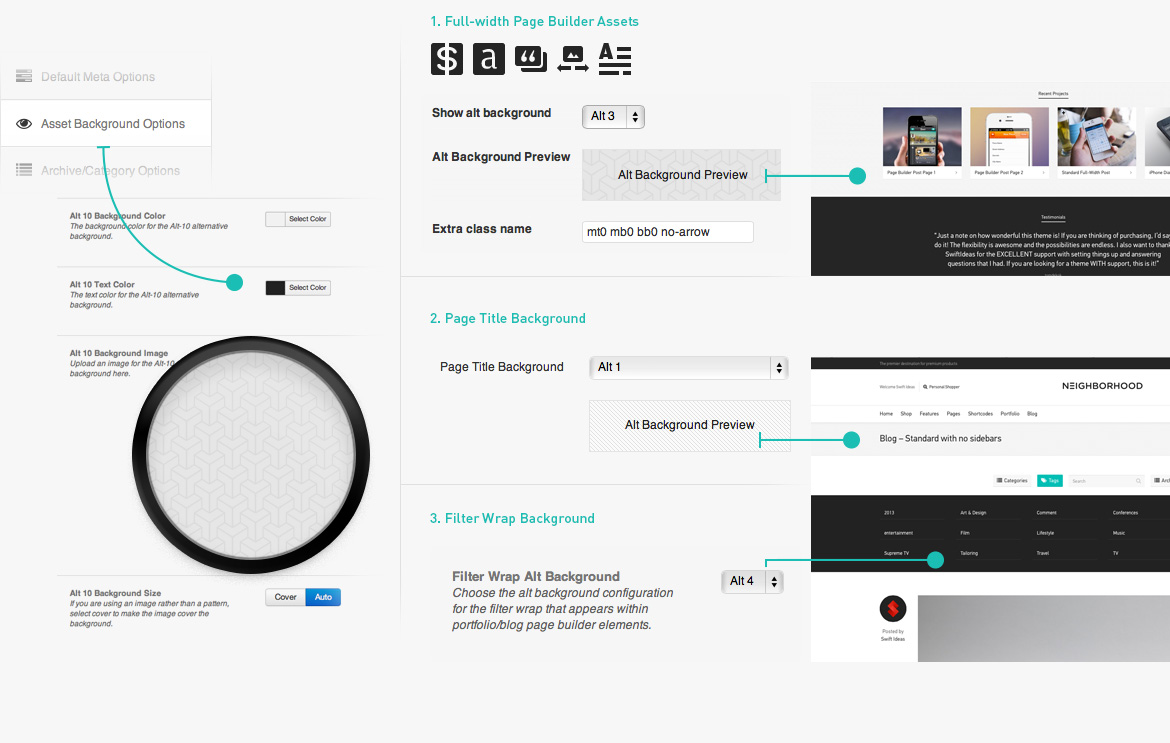Viewport: 1170px width, 743px height.
Task: Select the entertainment tag
Action: [898, 533]
